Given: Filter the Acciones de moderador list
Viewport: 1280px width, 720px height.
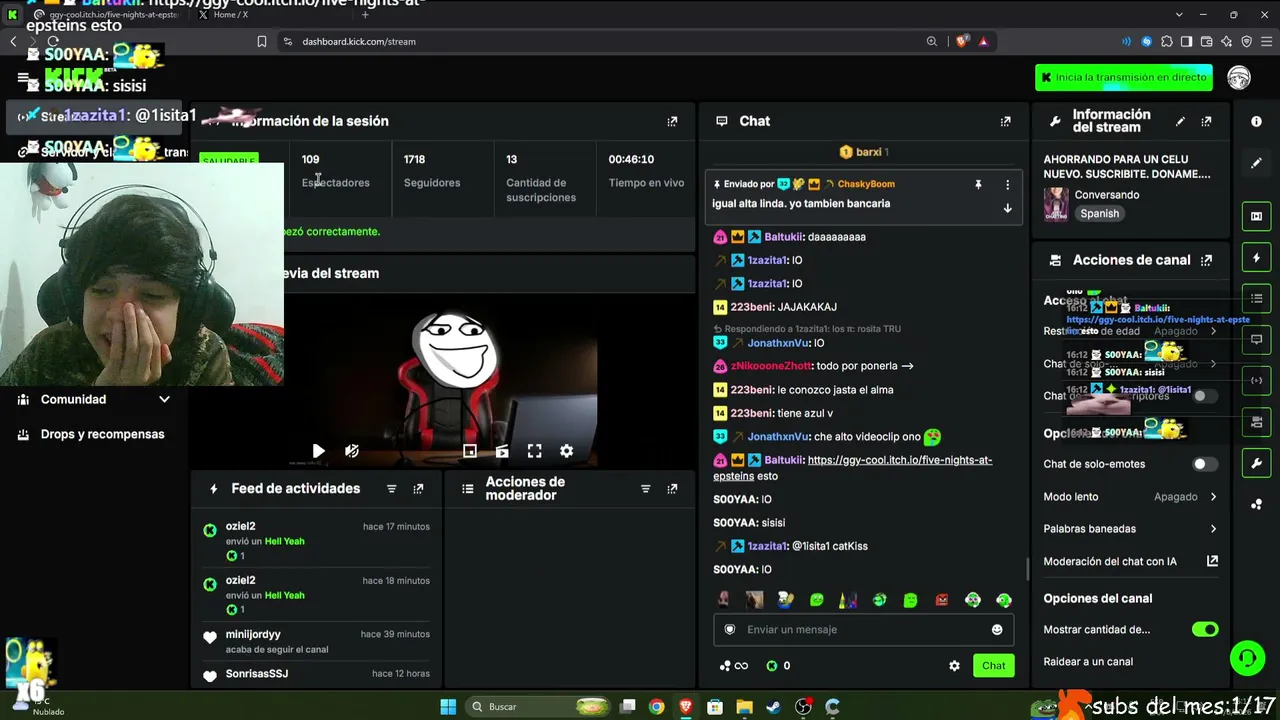Looking at the screenshot, I should [645, 489].
